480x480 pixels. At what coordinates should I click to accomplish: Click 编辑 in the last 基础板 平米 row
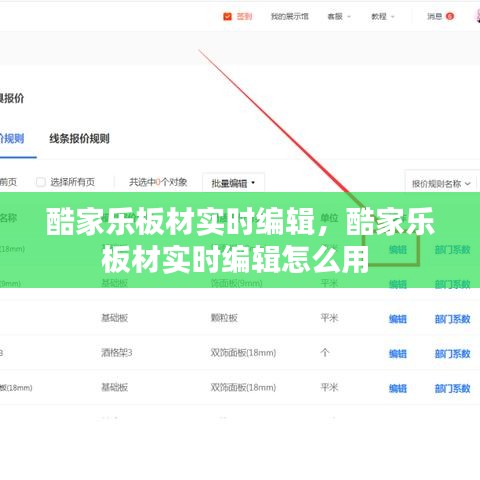point(398,388)
